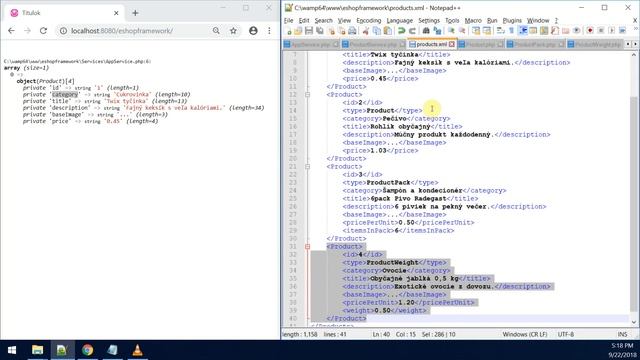Switch to Chrome via taskbar icon
Image resolution: width=640 pixels, height=360 pixels.
[87, 350]
